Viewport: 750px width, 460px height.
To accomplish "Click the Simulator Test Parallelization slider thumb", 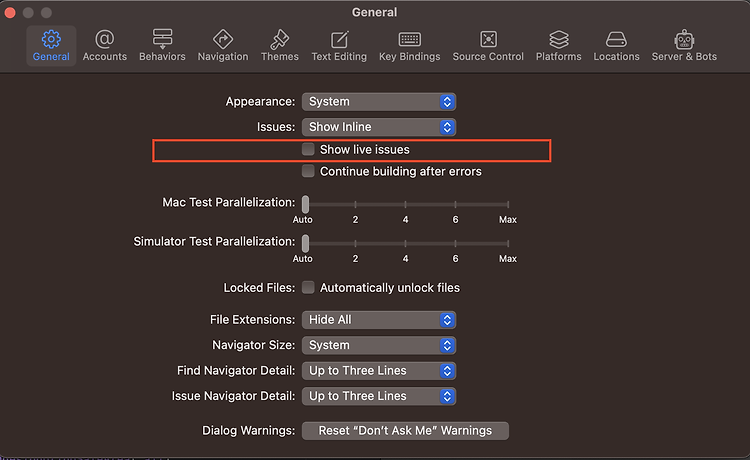I will [x=305, y=243].
